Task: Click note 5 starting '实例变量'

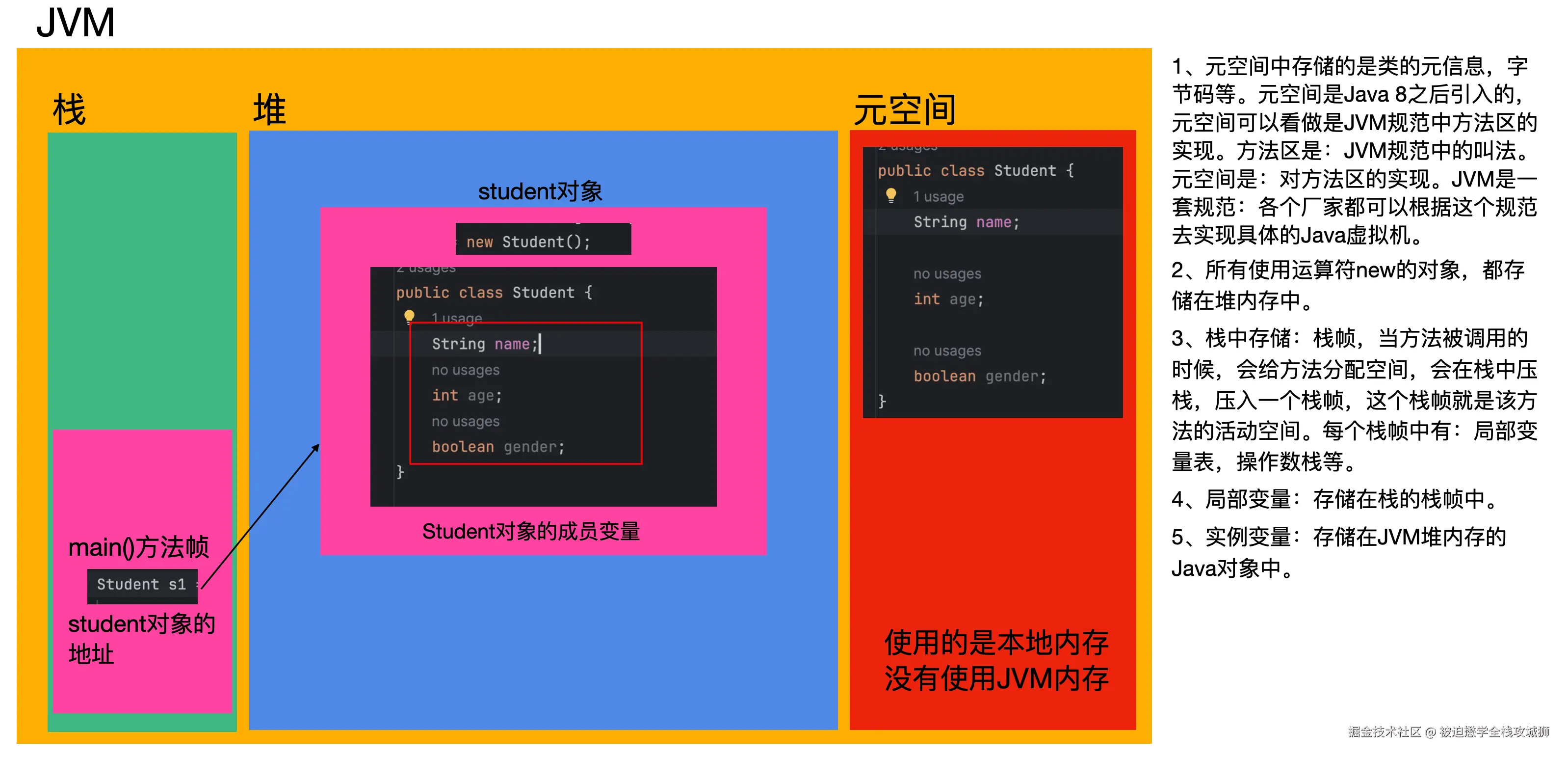Action: 1339,552
